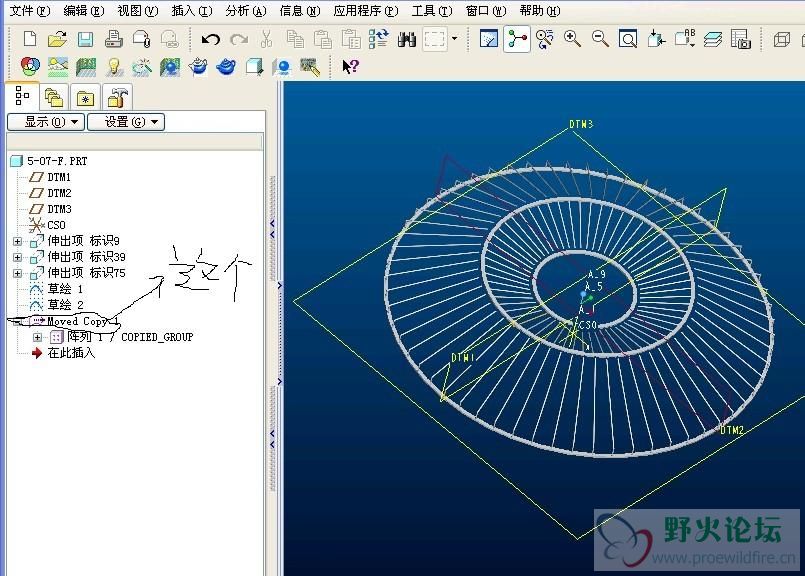Click the solid blue teapot render icon

[x=226, y=67]
